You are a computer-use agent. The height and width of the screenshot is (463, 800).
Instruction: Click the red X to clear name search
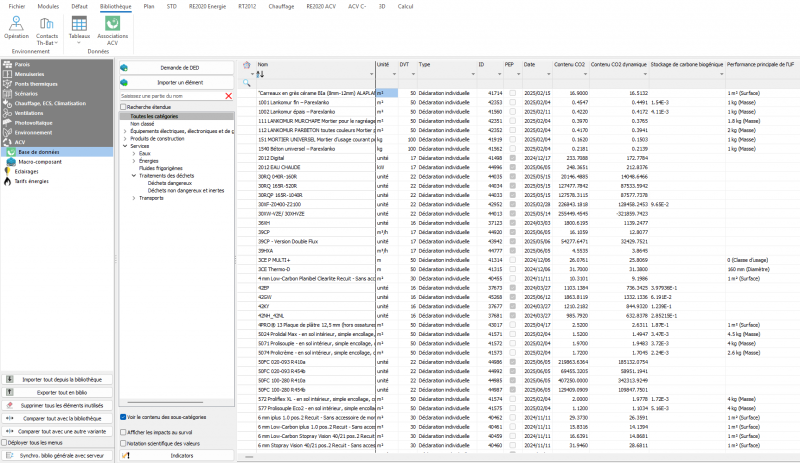[x=229, y=96]
